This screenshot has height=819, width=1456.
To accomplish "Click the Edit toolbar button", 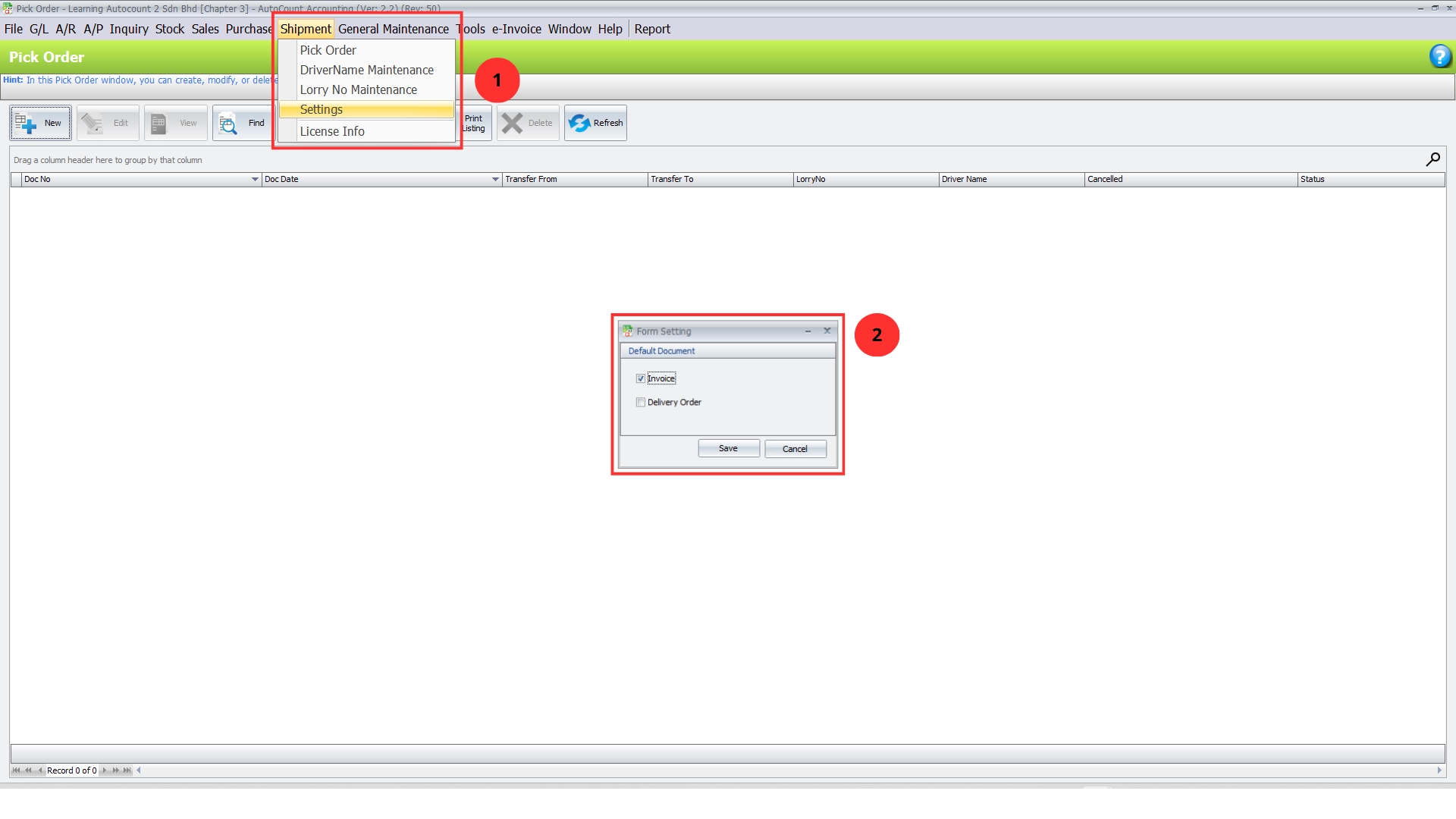I will (108, 123).
